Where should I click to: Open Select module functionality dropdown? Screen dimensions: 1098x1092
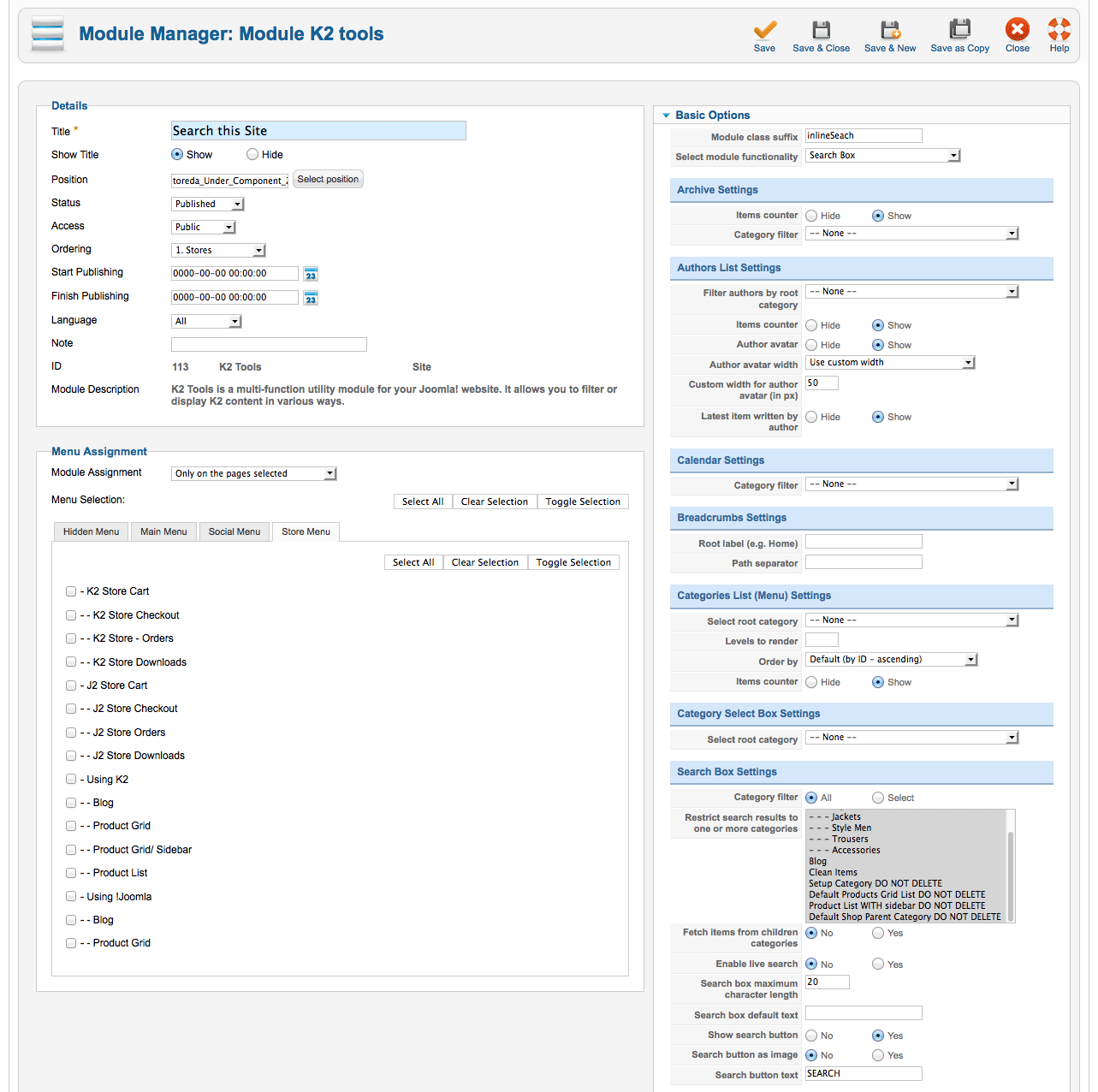pos(883,156)
